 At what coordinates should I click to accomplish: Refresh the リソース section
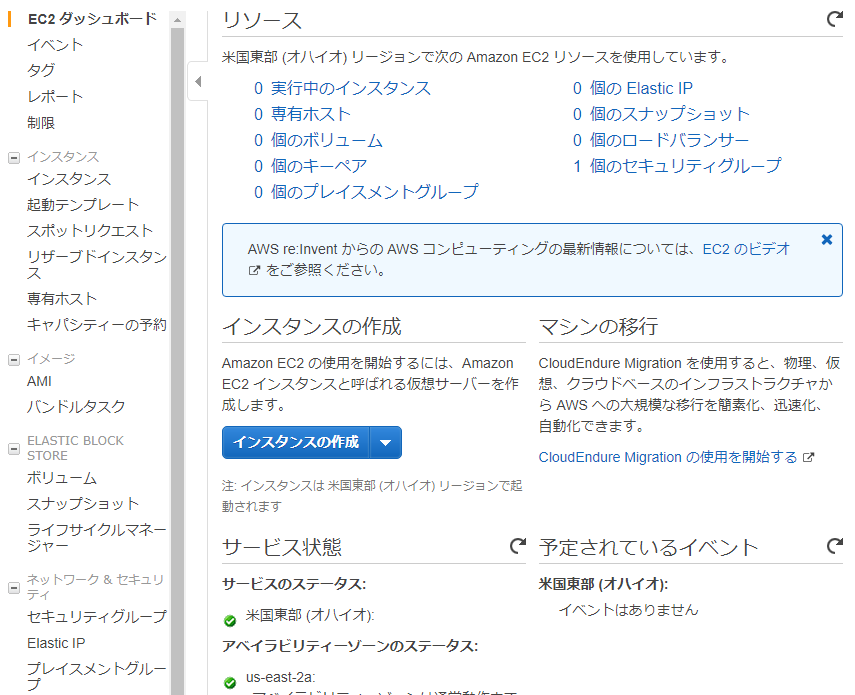coord(834,19)
